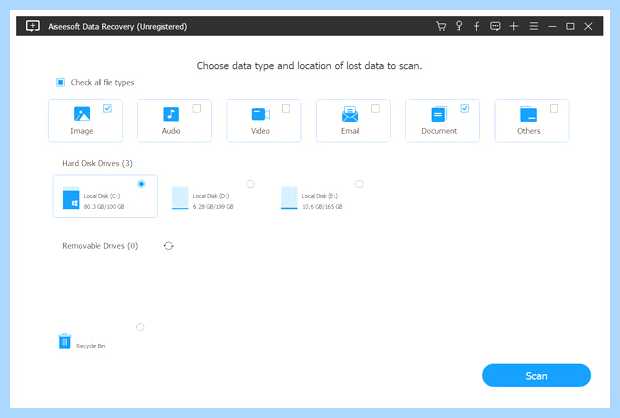620x418 pixels.
Task: Click the register key icon
Action: (x=459, y=26)
